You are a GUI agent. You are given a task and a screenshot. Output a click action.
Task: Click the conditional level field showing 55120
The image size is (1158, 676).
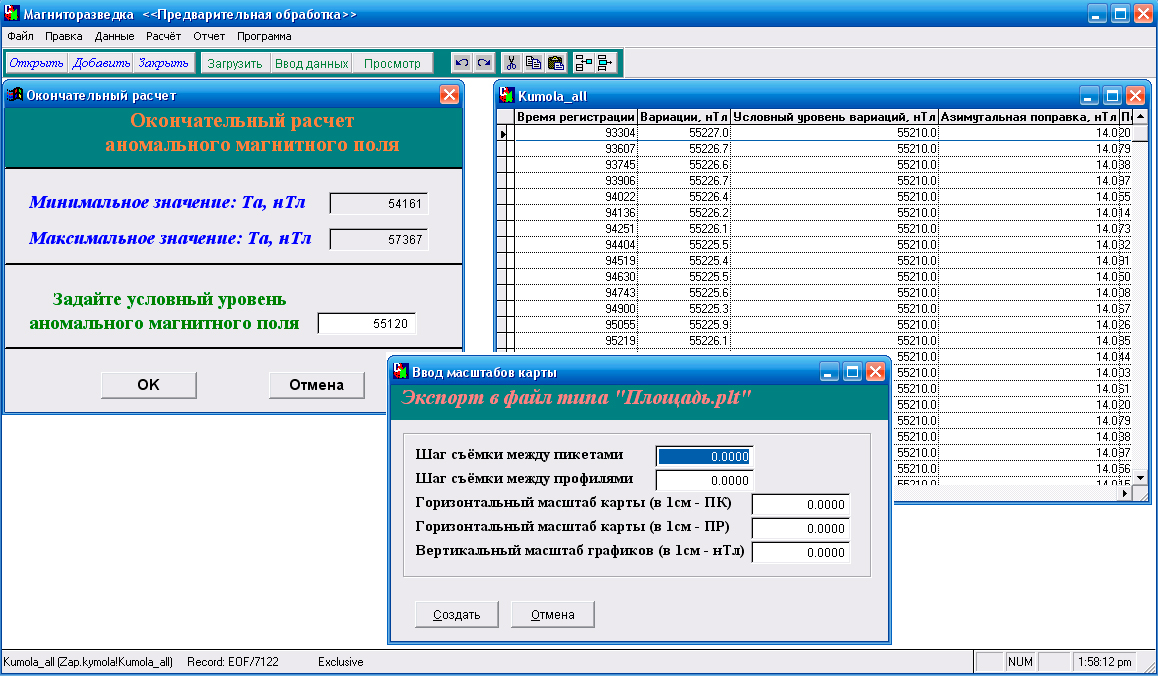(367, 323)
